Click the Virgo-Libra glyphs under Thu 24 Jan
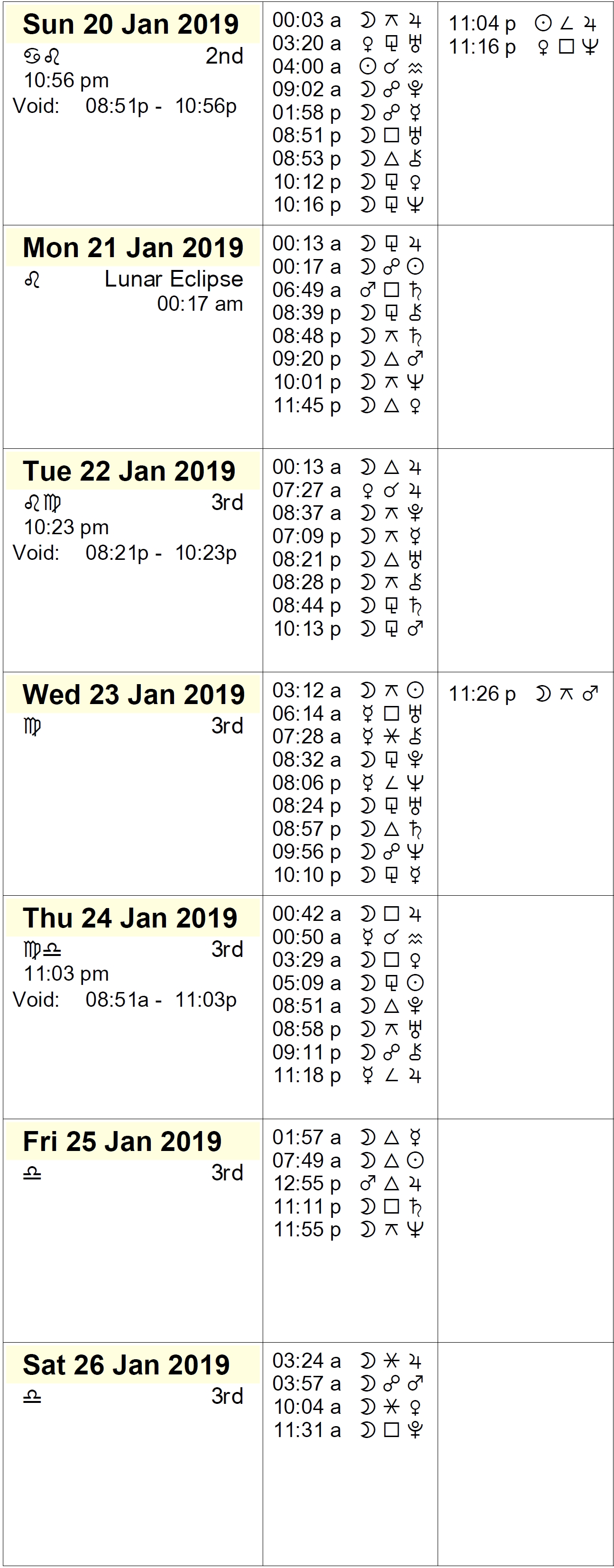 (43, 949)
